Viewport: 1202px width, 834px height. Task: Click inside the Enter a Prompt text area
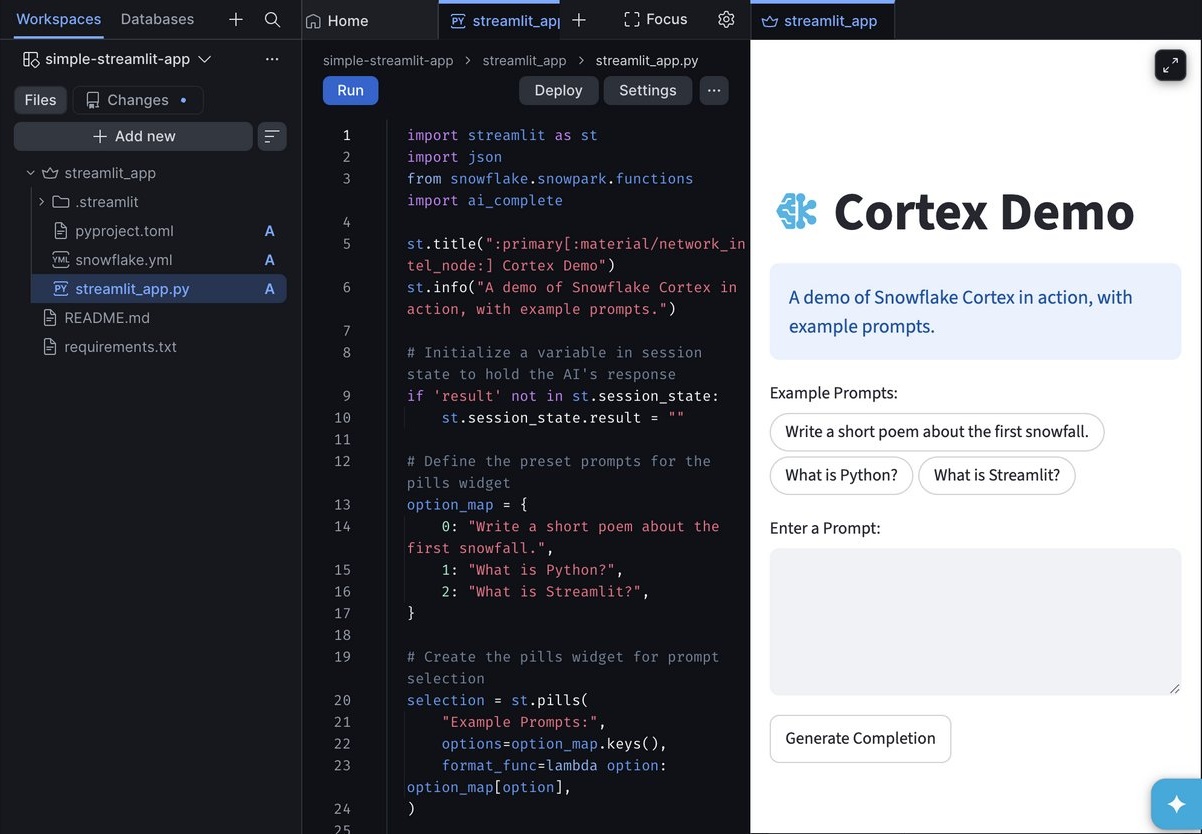975,621
